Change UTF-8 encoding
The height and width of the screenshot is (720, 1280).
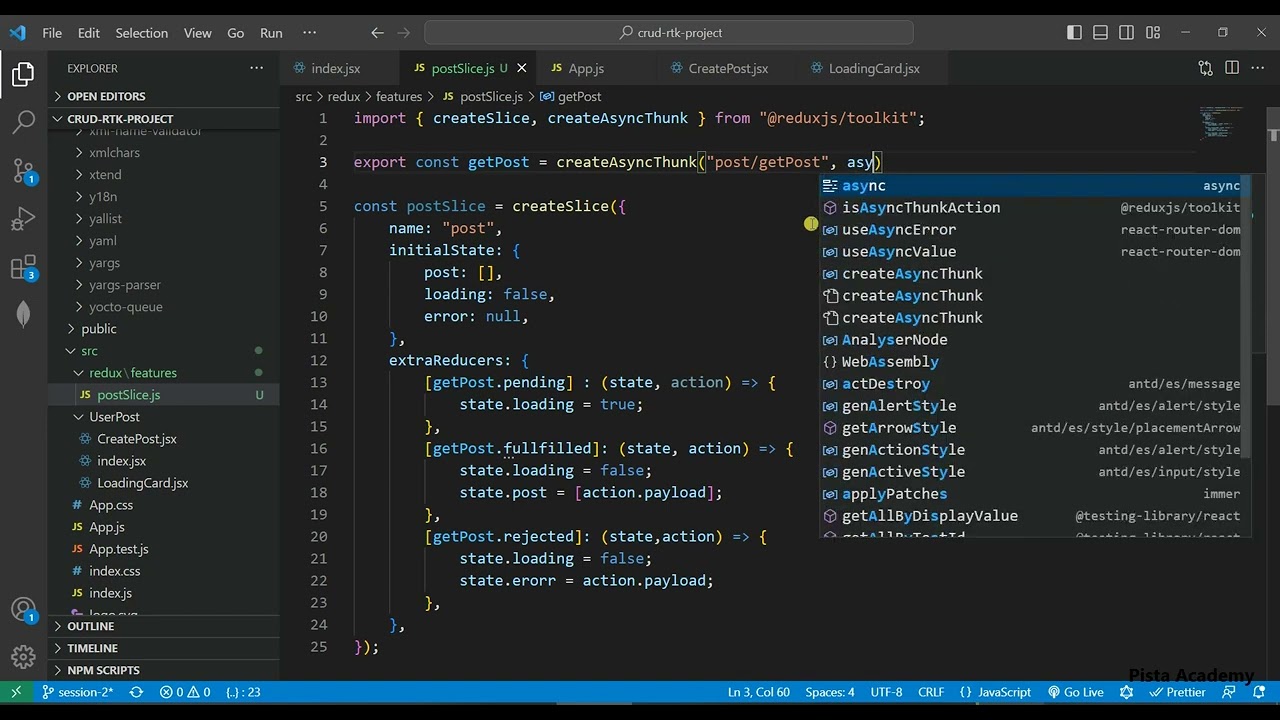[886, 692]
